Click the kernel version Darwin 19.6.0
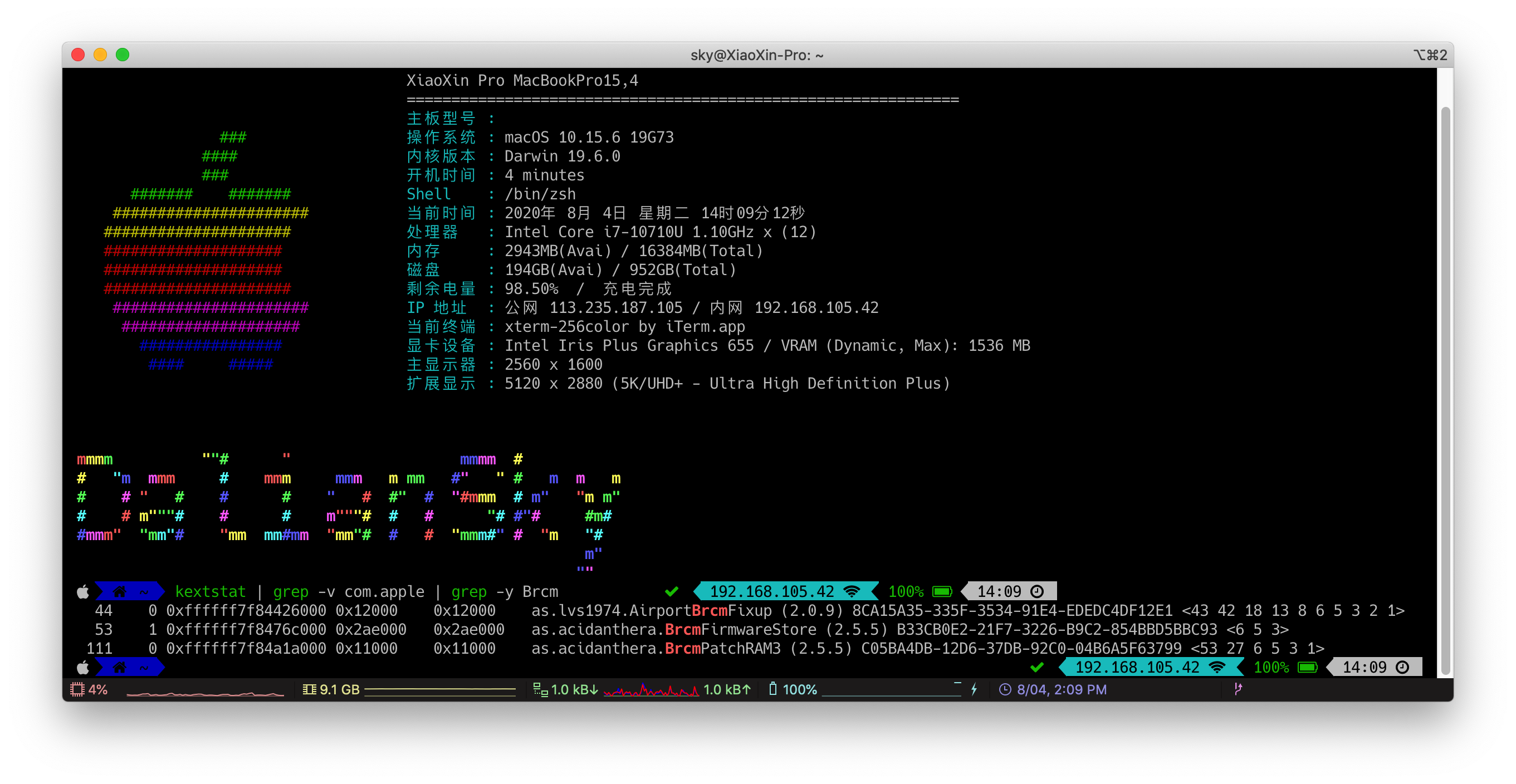Screen dimensions: 1516x784 [562, 156]
